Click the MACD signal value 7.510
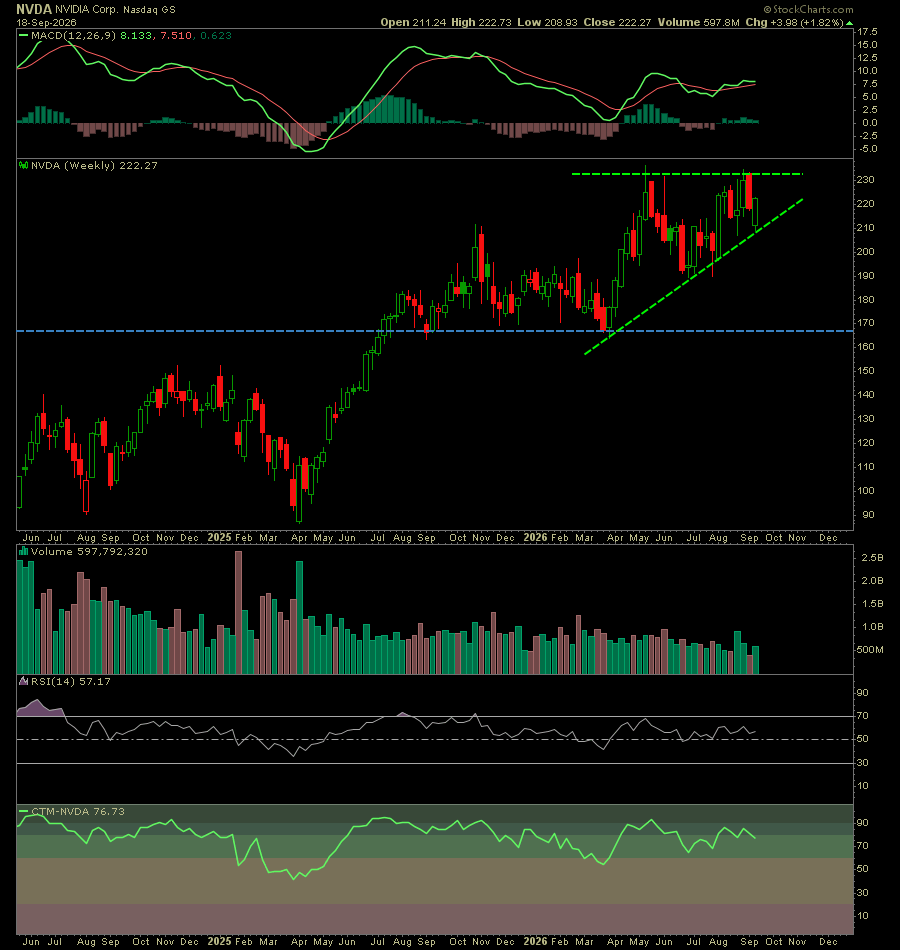The height and width of the screenshot is (950, 900). 176,36
